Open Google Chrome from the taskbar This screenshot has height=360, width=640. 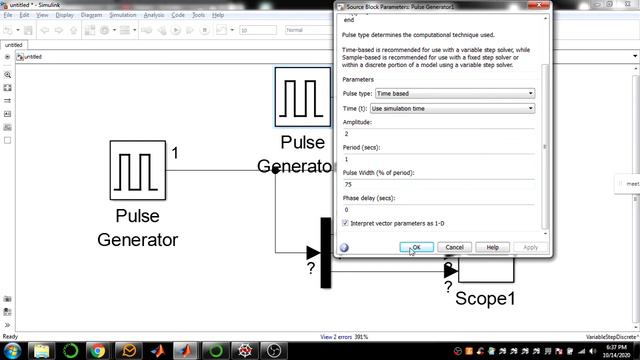tap(97, 351)
